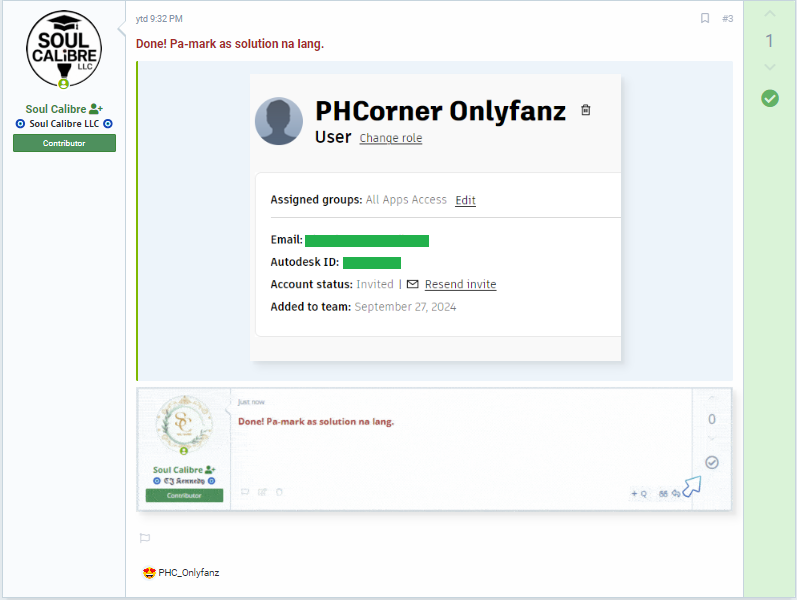Downvote the post with down arrow
This screenshot has width=797, height=600.
tap(770, 67)
